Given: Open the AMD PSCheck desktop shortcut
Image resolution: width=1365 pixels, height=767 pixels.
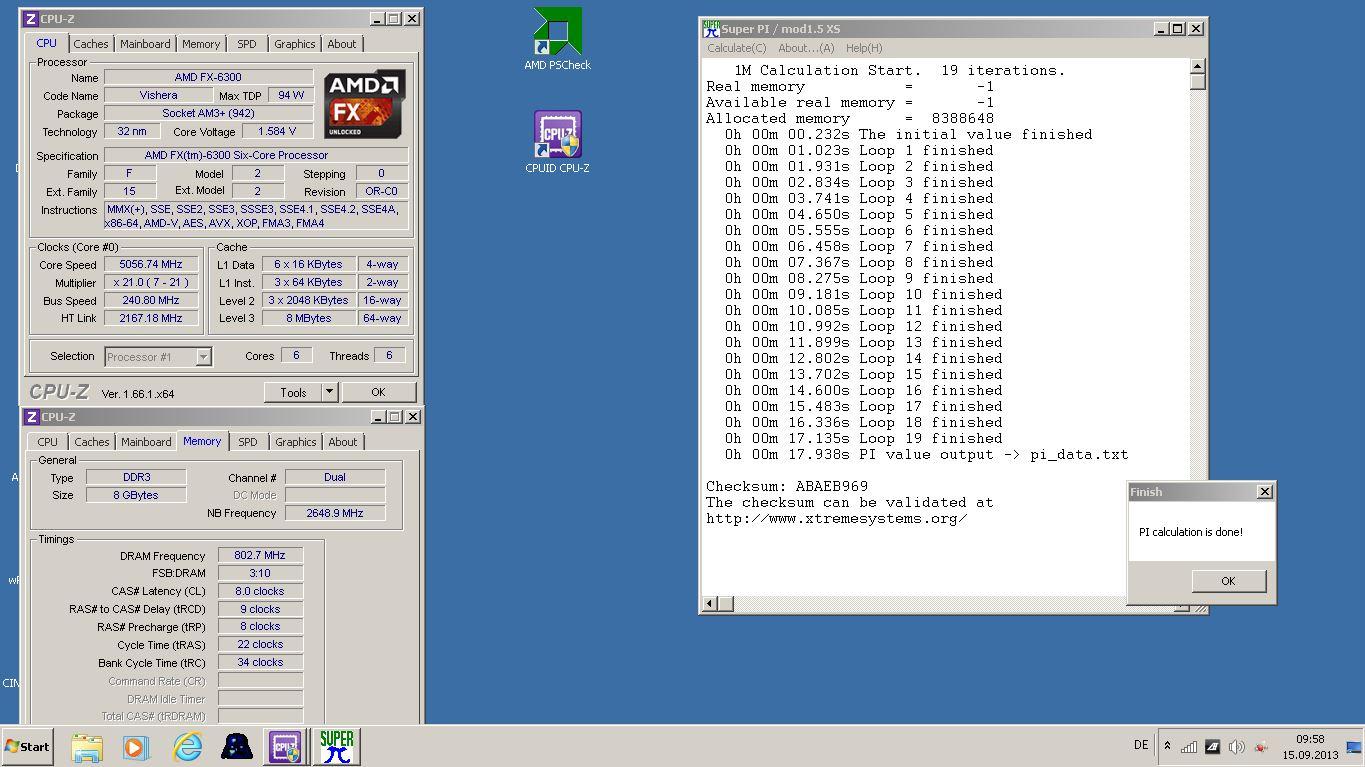Looking at the screenshot, I should pyautogui.click(x=557, y=39).
